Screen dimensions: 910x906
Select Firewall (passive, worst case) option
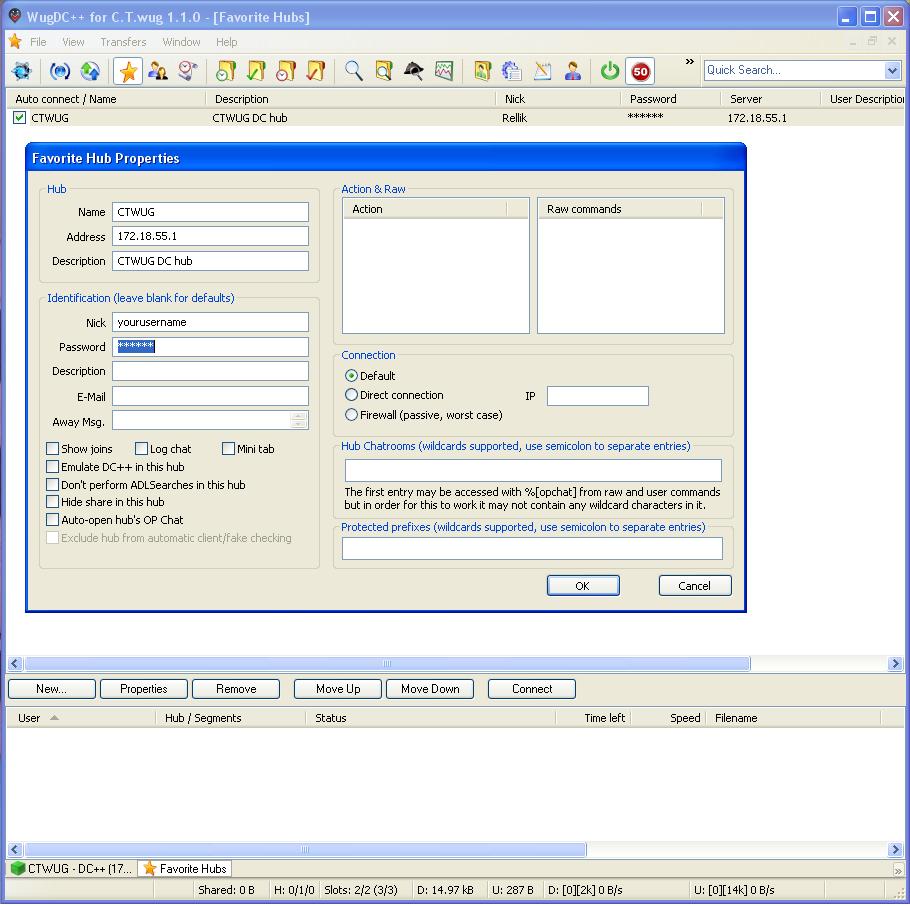[x=351, y=414]
